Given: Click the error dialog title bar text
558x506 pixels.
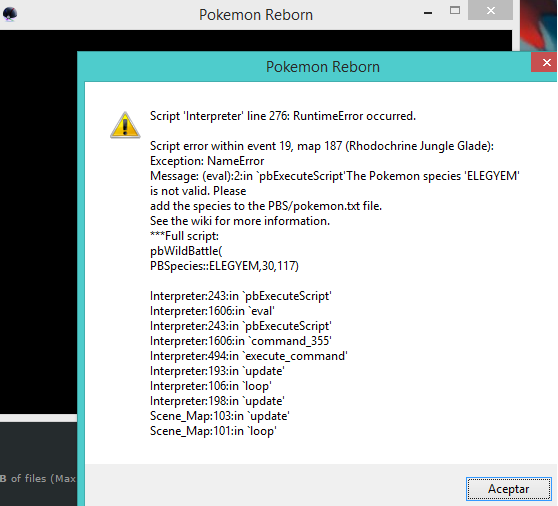Looking at the screenshot, I should [x=323, y=67].
